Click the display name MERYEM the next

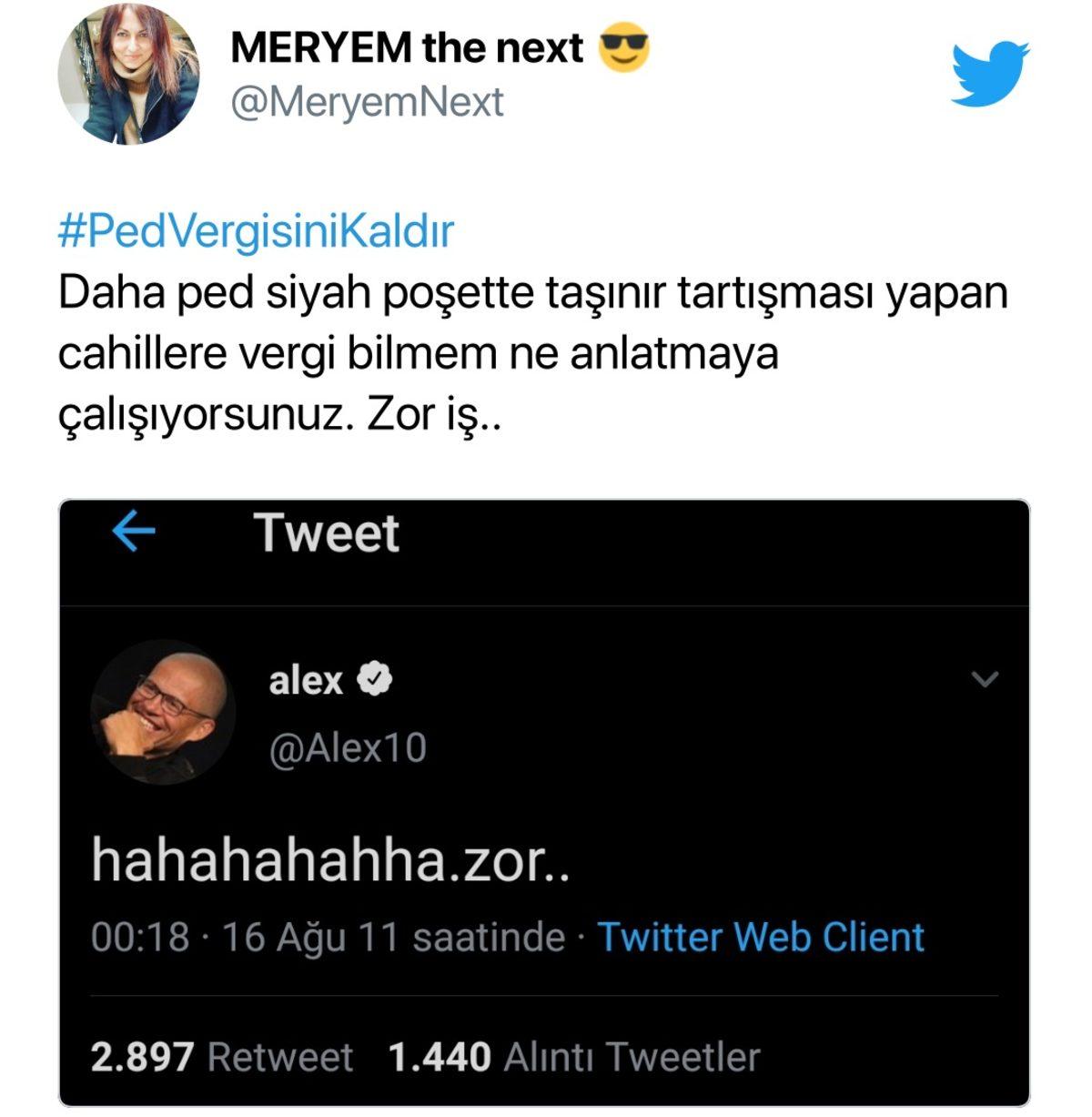coord(406,49)
